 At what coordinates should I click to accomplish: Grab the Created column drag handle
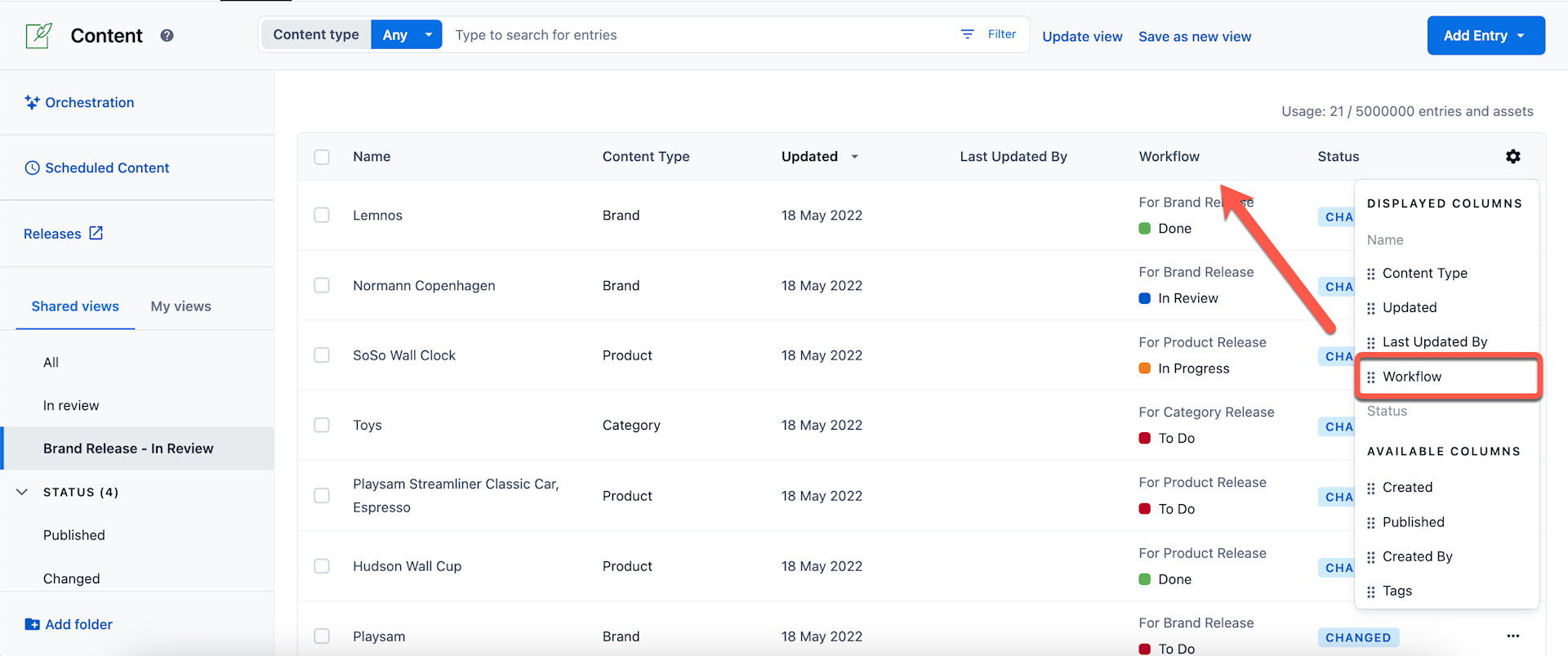click(1370, 488)
